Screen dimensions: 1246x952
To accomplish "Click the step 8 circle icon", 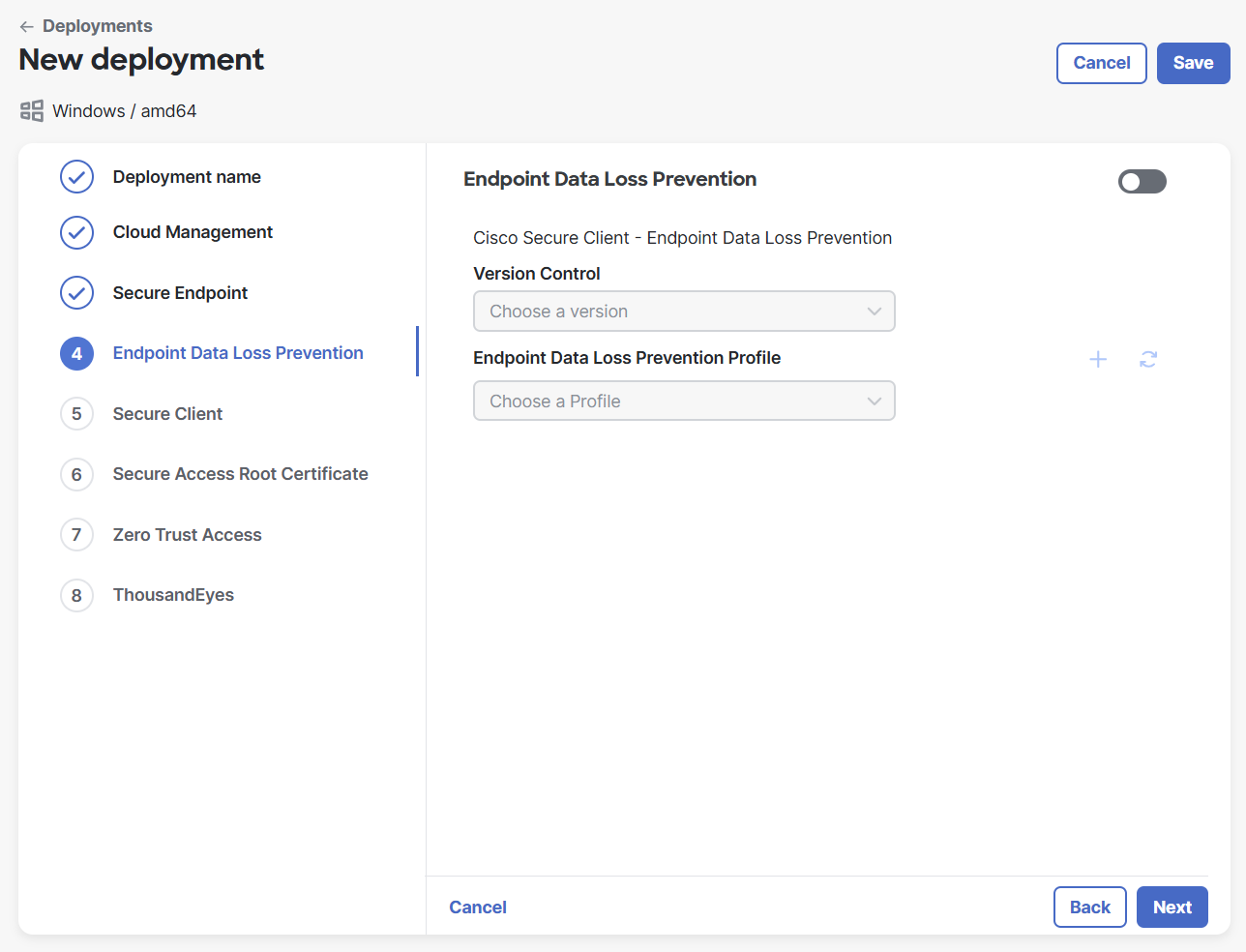I will (76, 595).
